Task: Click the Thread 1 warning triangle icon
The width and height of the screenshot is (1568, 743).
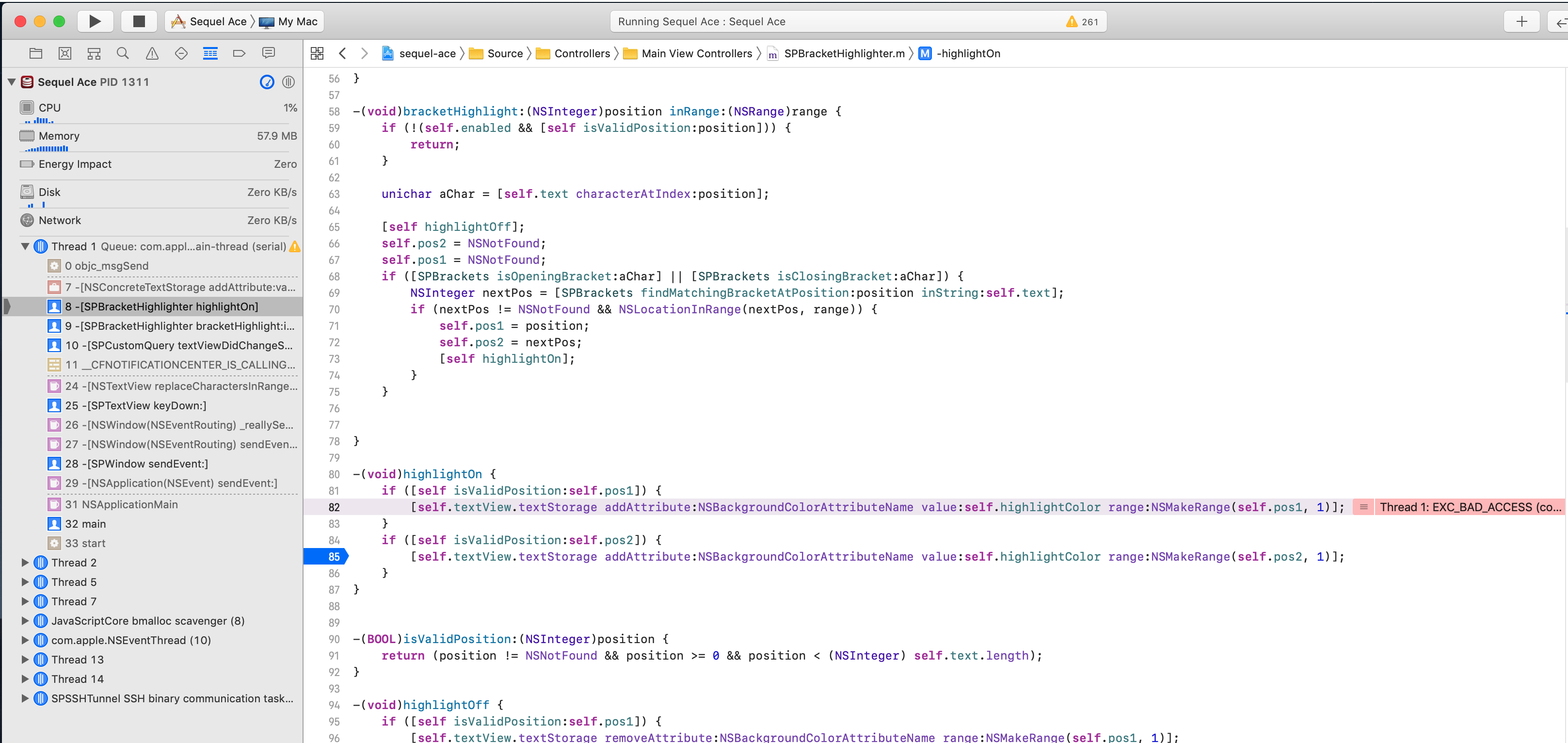Action: point(295,247)
